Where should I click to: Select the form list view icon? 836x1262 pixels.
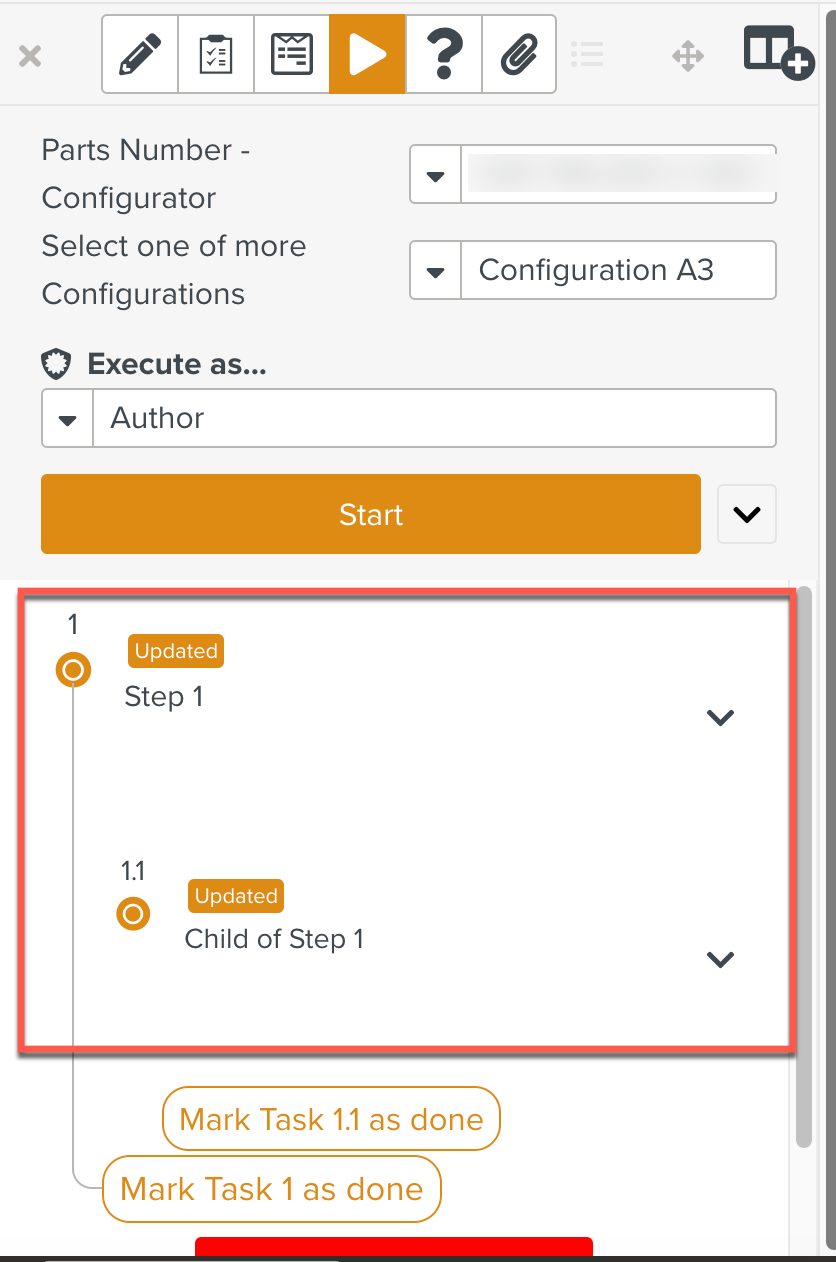tap(292, 55)
